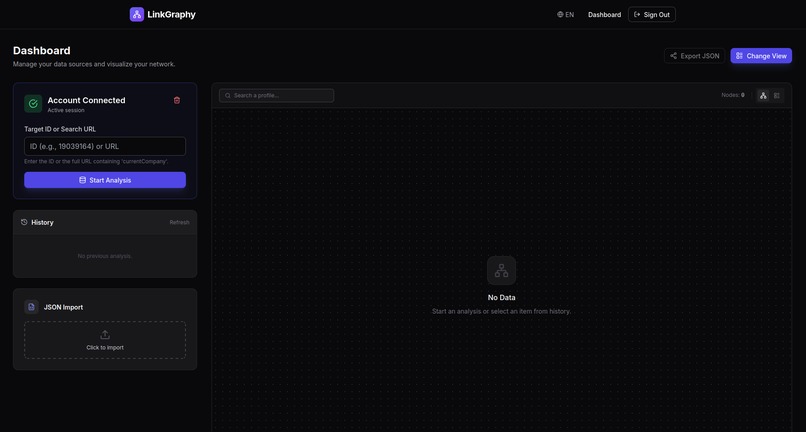806x432 pixels.
Task: Click the 'Click to import' text
Action: (105, 348)
